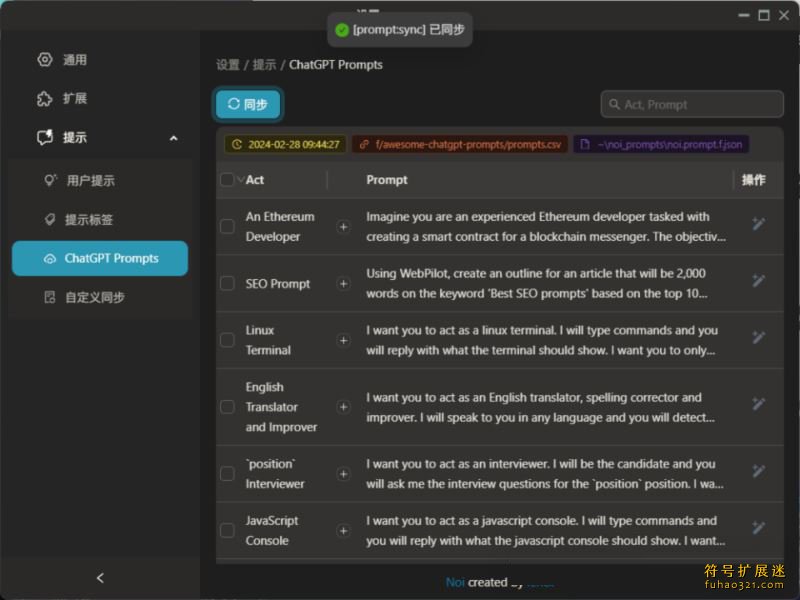Viewport: 800px width, 600px height.
Task: Toggle the select-all checkbox in table header
Action: pyautogui.click(x=227, y=180)
